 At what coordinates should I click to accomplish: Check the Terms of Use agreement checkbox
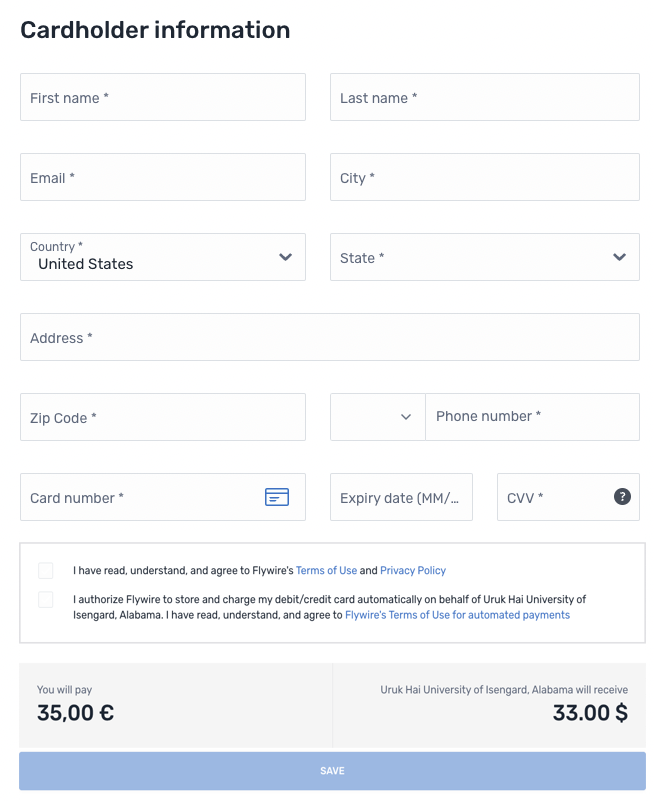pyautogui.click(x=46, y=571)
